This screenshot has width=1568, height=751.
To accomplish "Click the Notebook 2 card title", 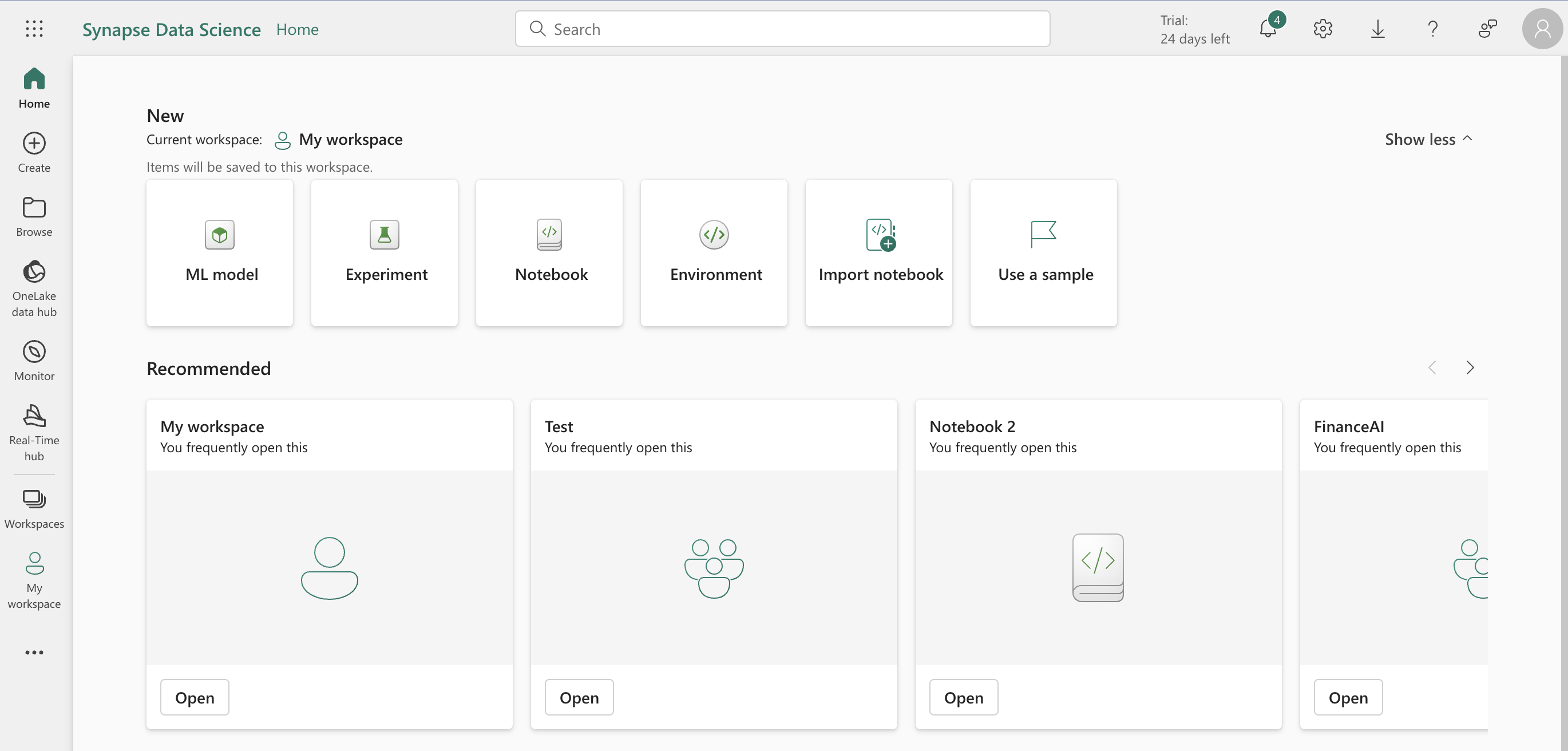I will pos(972,426).
